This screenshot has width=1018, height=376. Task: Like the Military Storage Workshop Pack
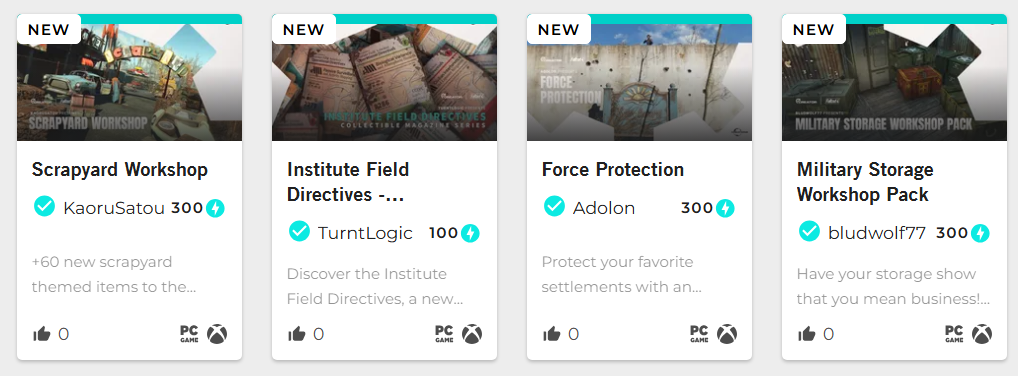tap(807, 334)
